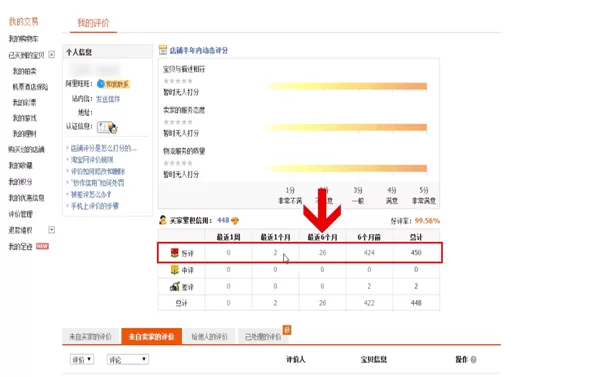Open the 手机上评价的步骤 link

point(95,206)
